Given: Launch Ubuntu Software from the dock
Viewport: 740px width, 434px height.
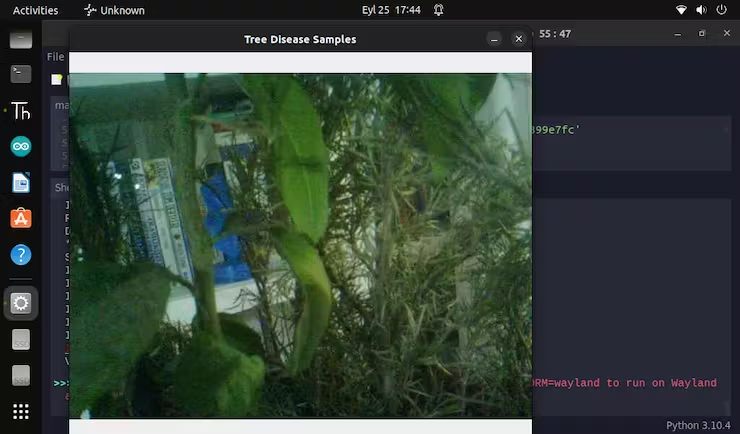Looking at the screenshot, I should click(21, 218).
